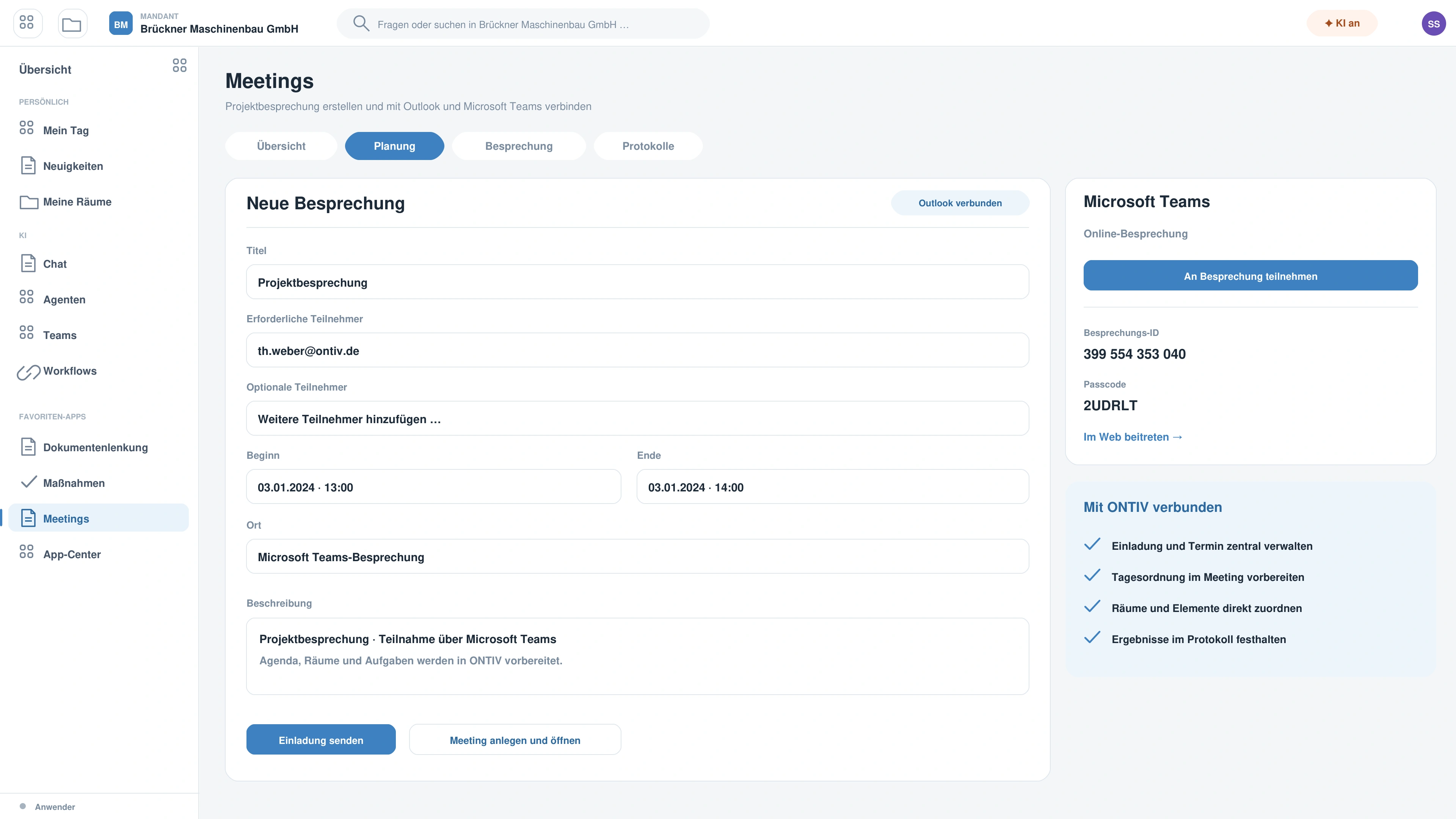This screenshot has height=819, width=1456.
Task: Click the Übersicht sidebar heading
Action: tap(45, 69)
